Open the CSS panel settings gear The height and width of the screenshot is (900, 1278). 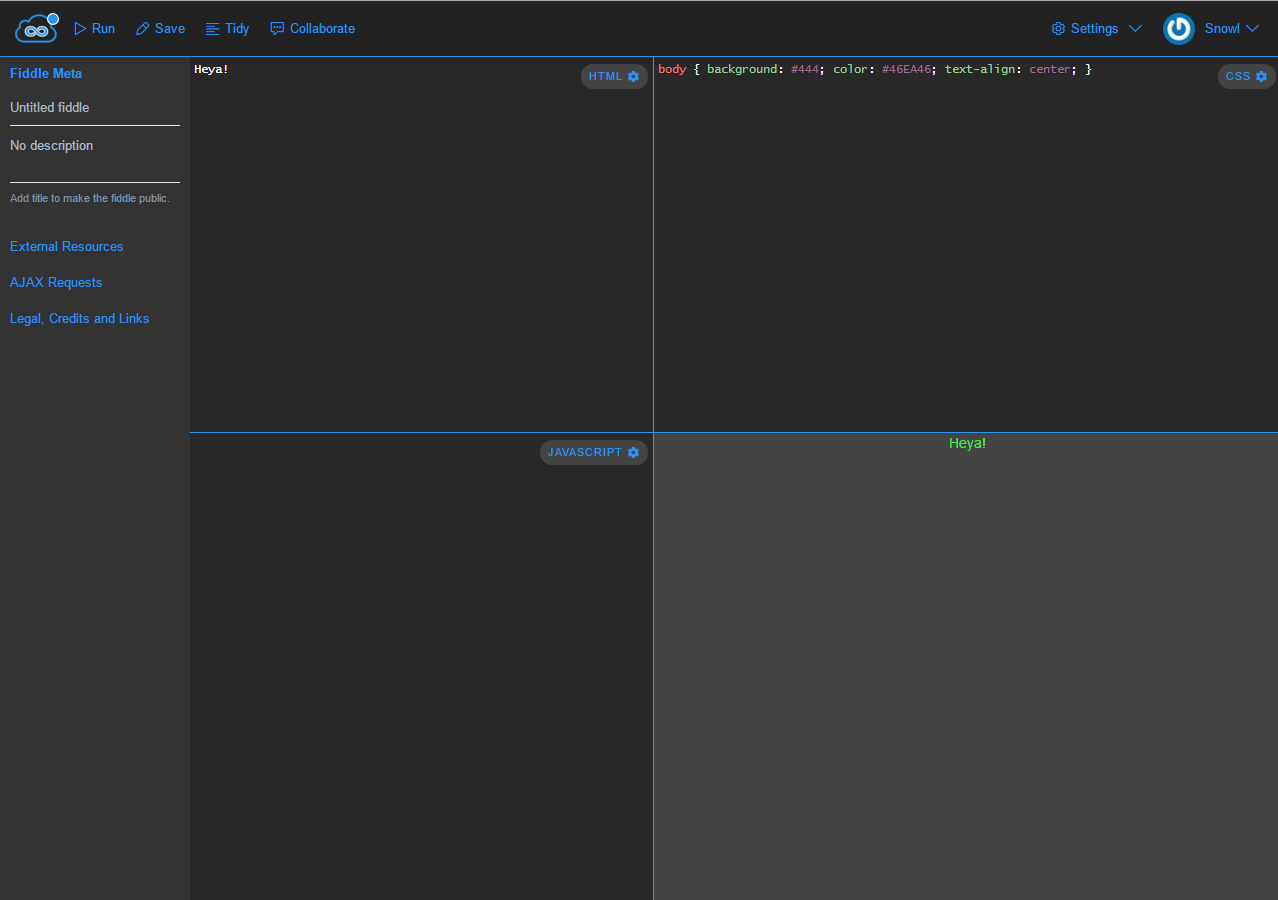(1261, 76)
